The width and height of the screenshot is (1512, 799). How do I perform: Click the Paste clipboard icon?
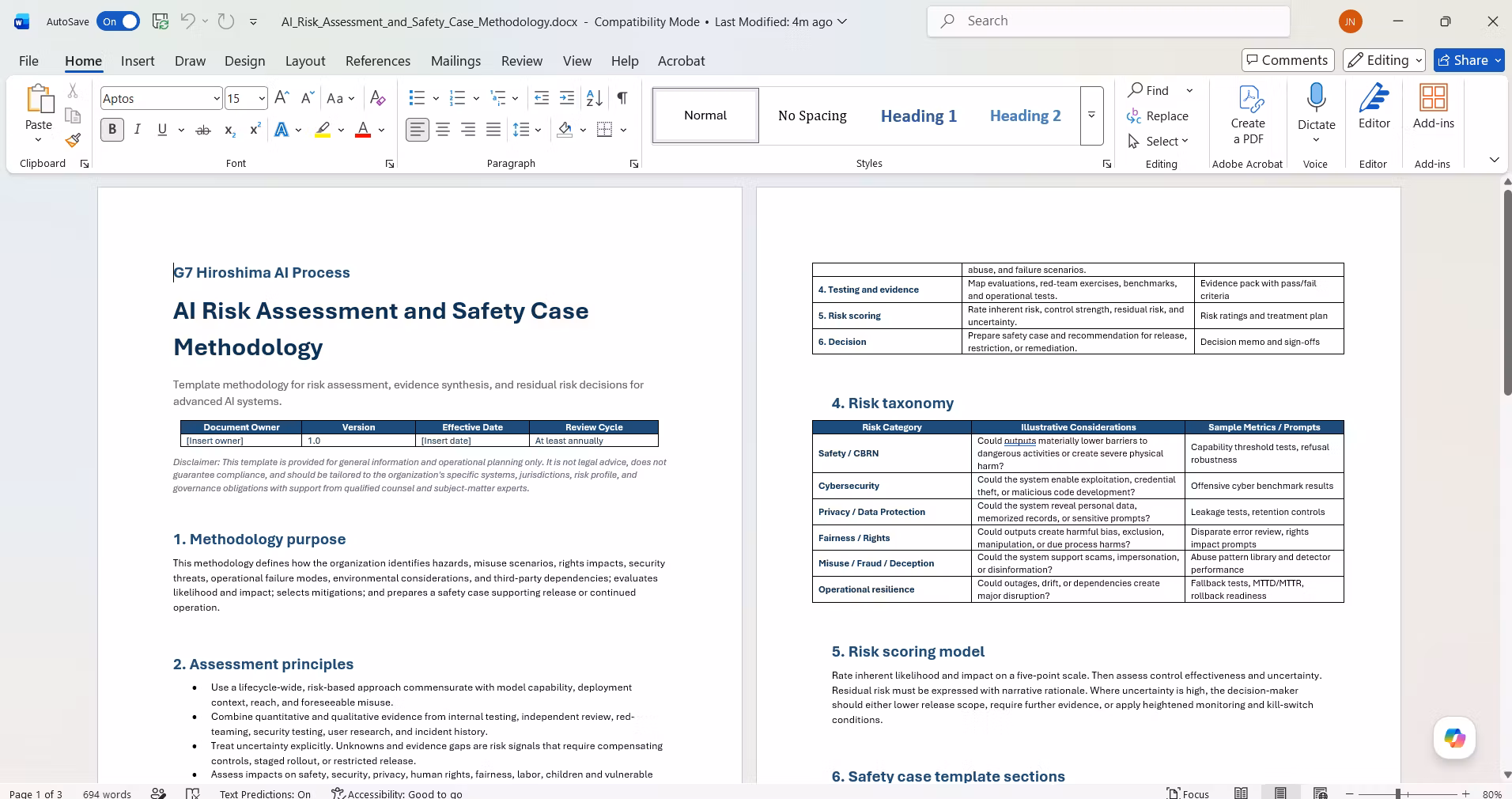click(x=38, y=100)
